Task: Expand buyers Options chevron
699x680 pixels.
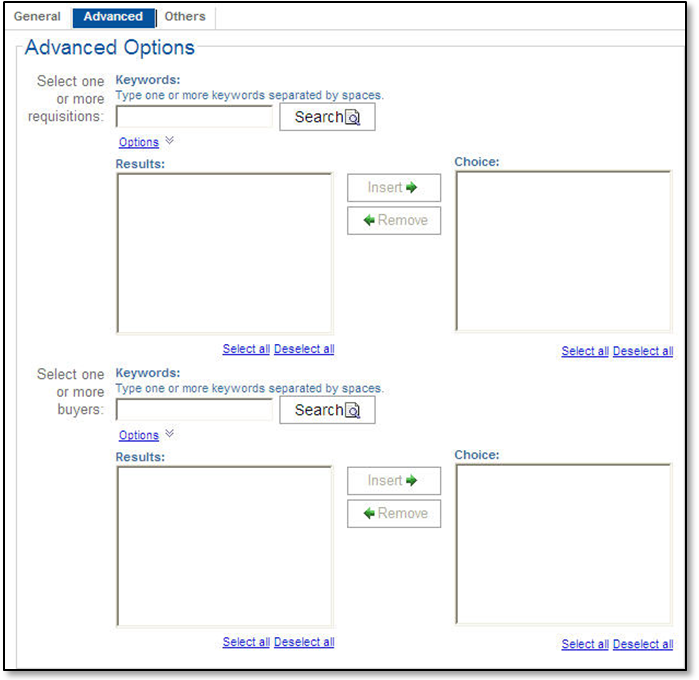Action: [x=169, y=434]
